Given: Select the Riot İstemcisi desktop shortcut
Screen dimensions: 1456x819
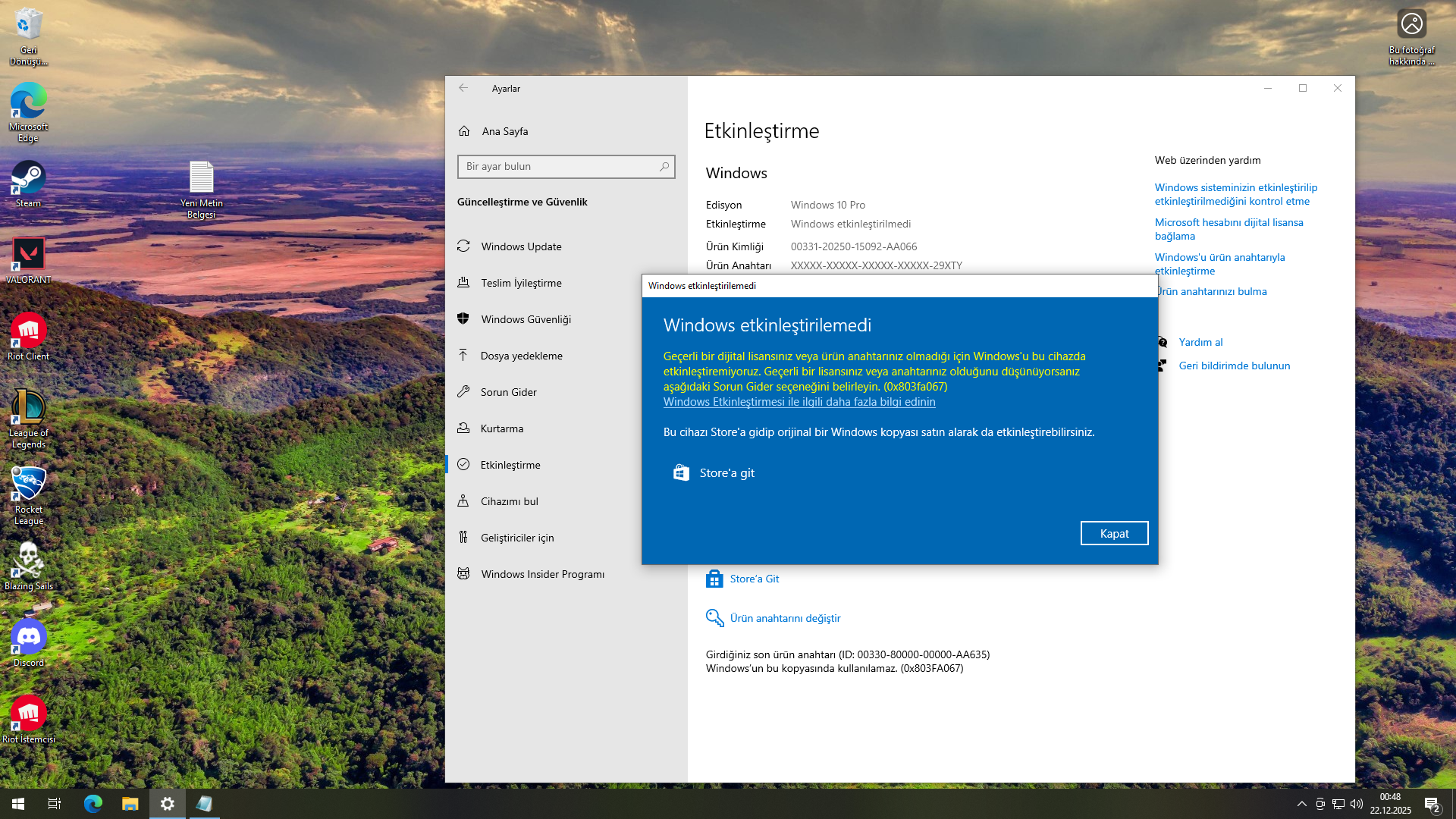Looking at the screenshot, I should [x=28, y=720].
